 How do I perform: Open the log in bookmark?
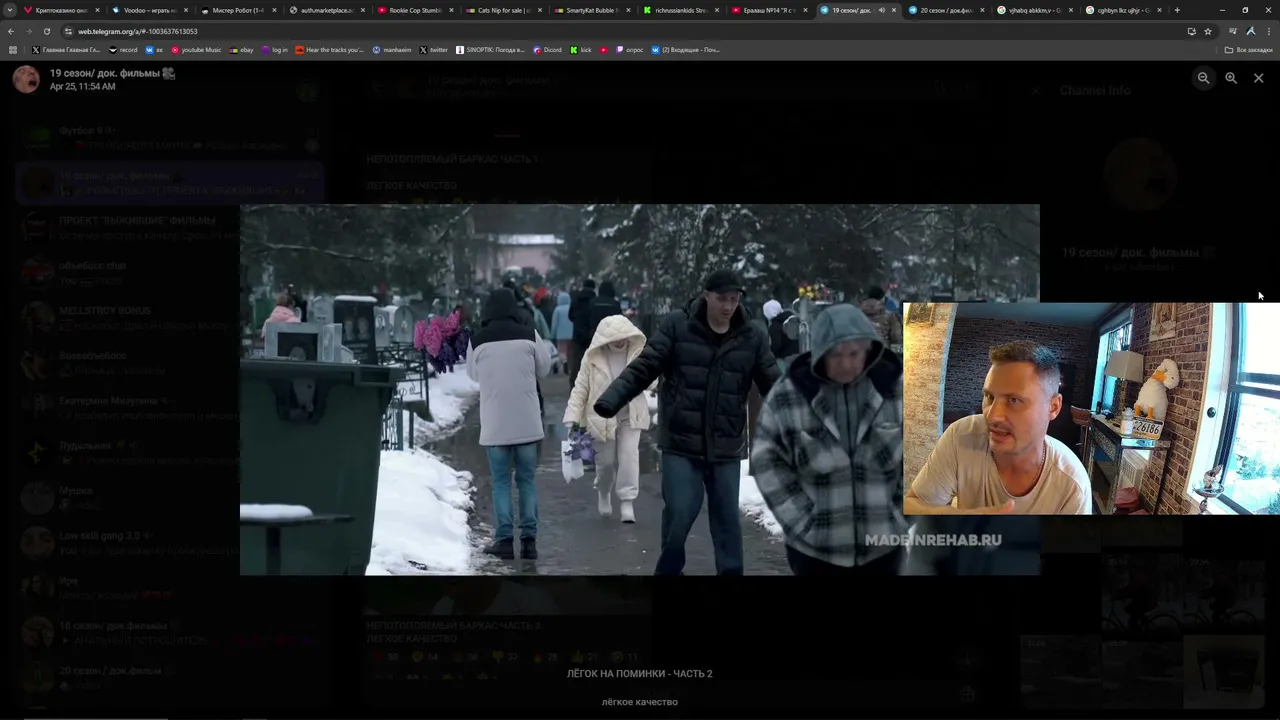click(275, 50)
